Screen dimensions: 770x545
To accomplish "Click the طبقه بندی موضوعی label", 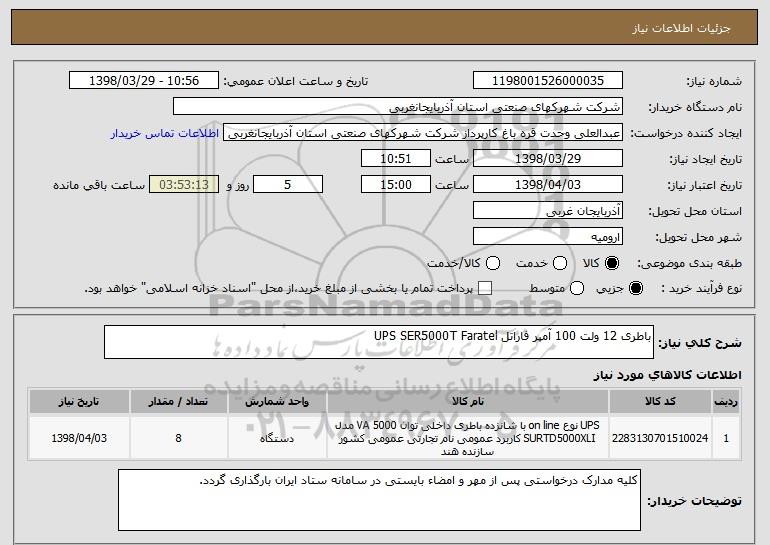I will click(x=689, y=264).
